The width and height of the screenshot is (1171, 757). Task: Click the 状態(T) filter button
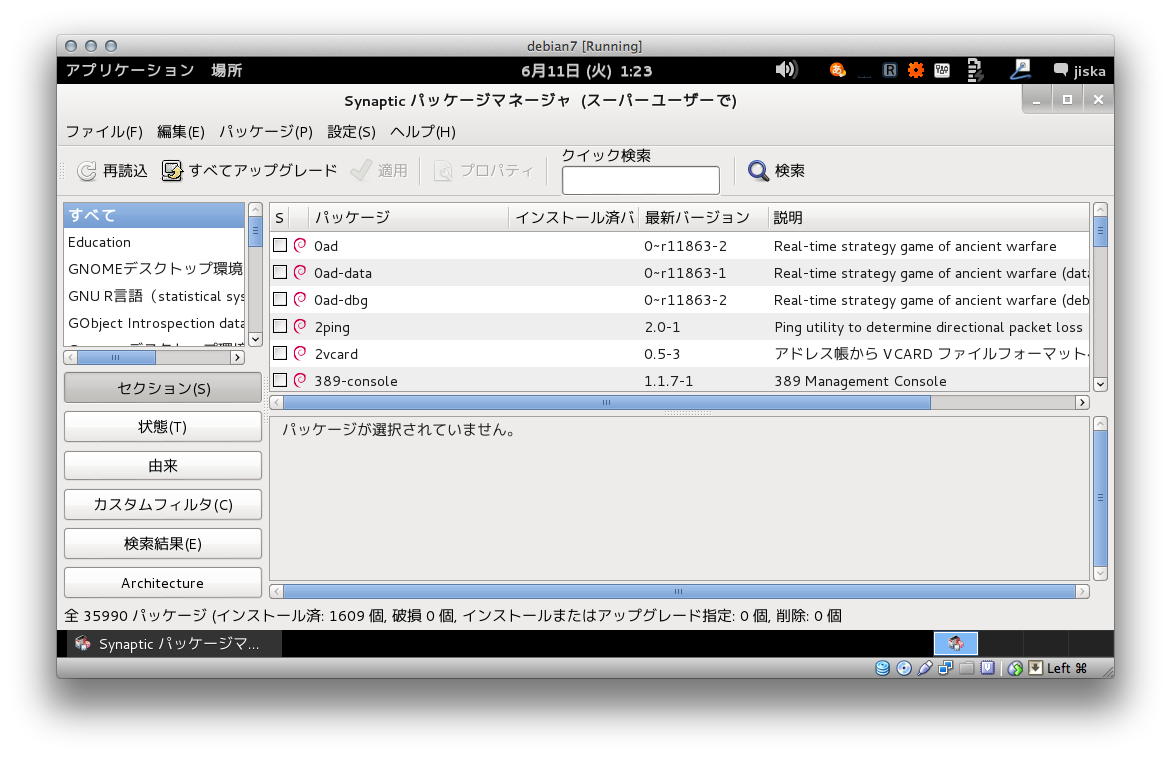pyautogui.click(x=163, y=427)
